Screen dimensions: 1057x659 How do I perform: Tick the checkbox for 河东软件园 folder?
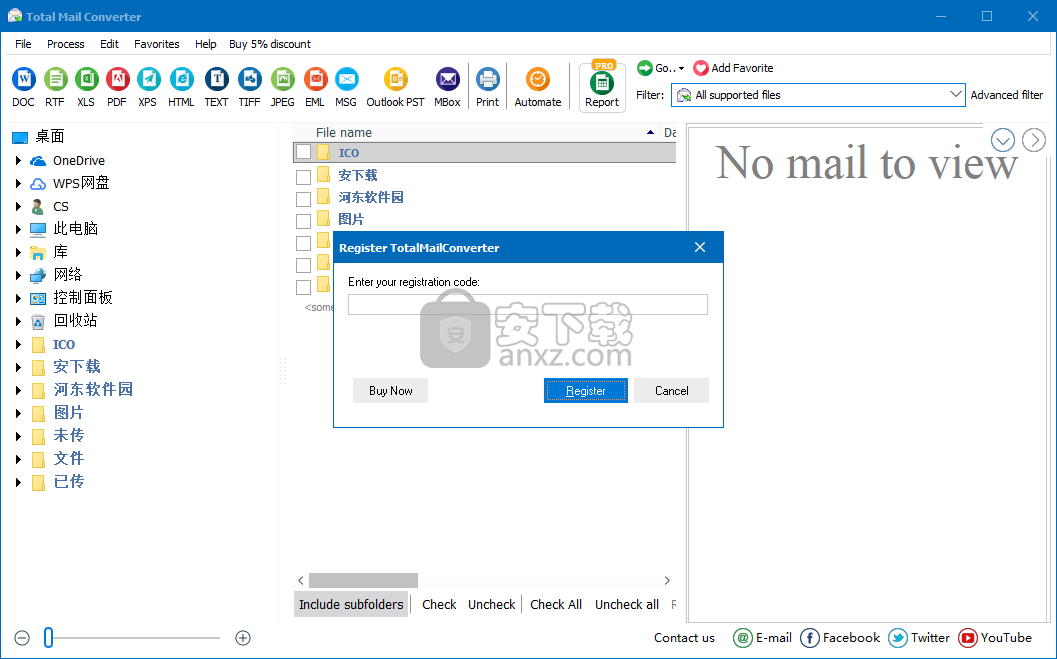coord(303,199)
